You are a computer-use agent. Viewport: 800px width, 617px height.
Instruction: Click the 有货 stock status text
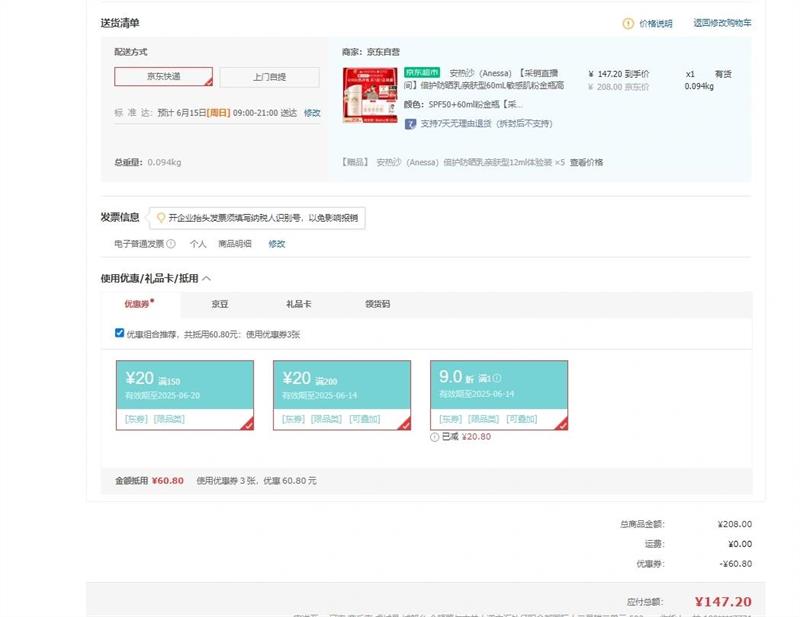tap(723, 74)
